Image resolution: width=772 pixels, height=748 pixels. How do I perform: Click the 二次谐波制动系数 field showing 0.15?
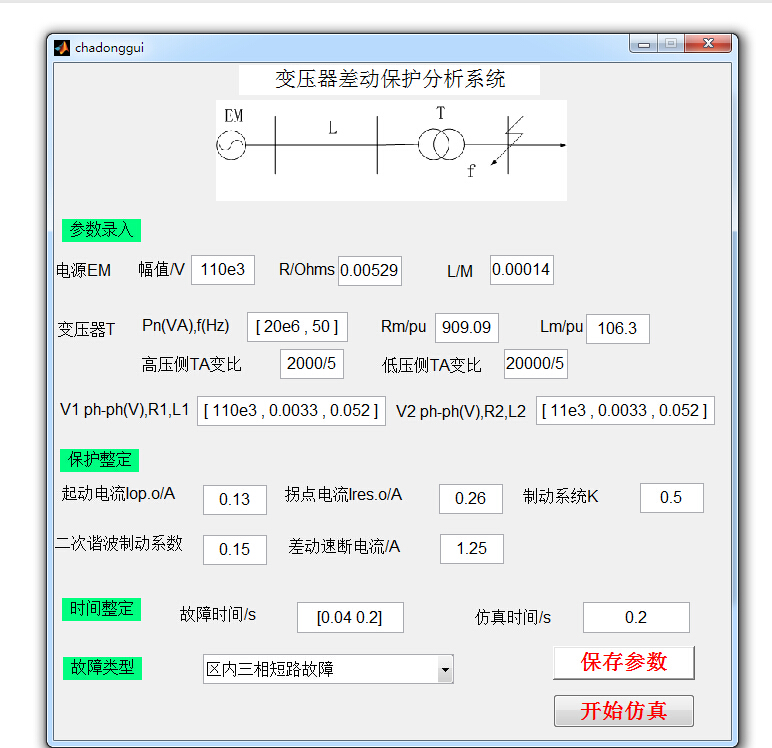[x=235, y=550]
